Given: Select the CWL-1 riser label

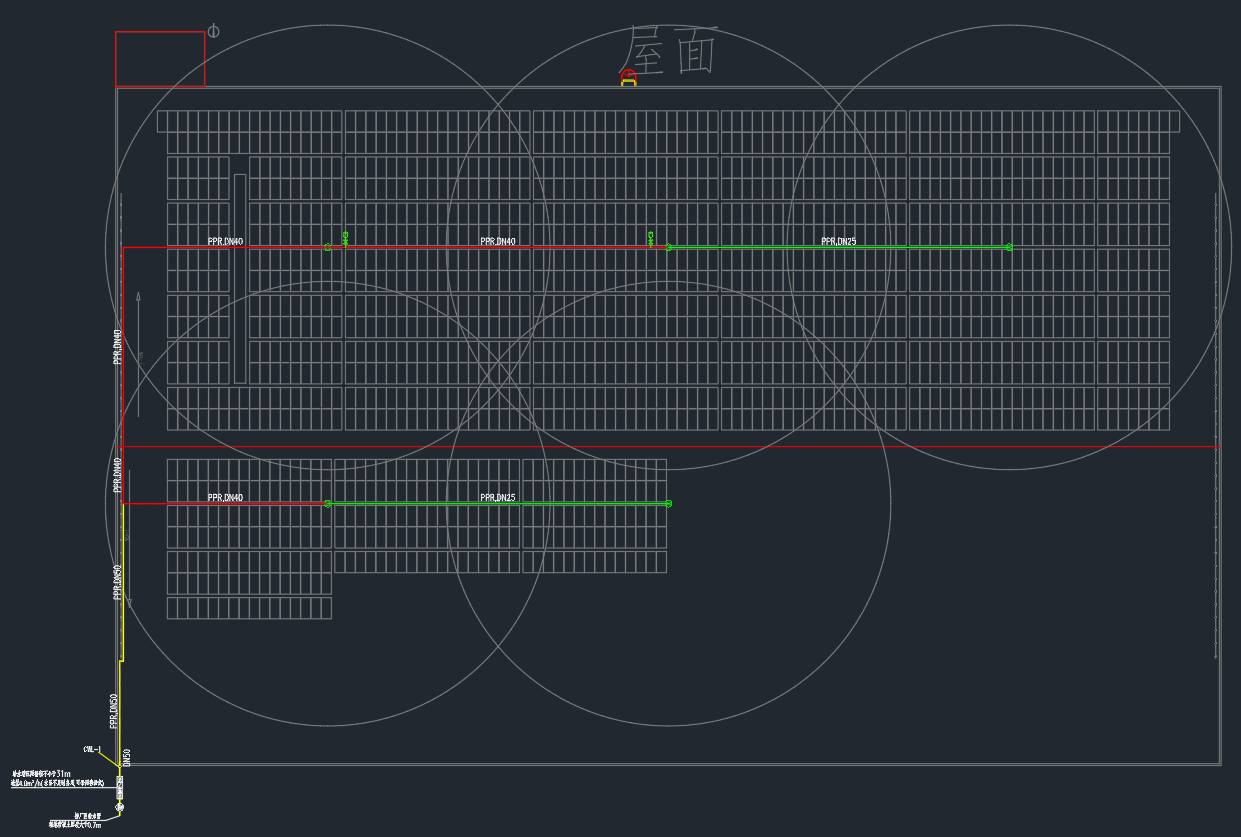Looking at the screenshot, I should (93, 749).
